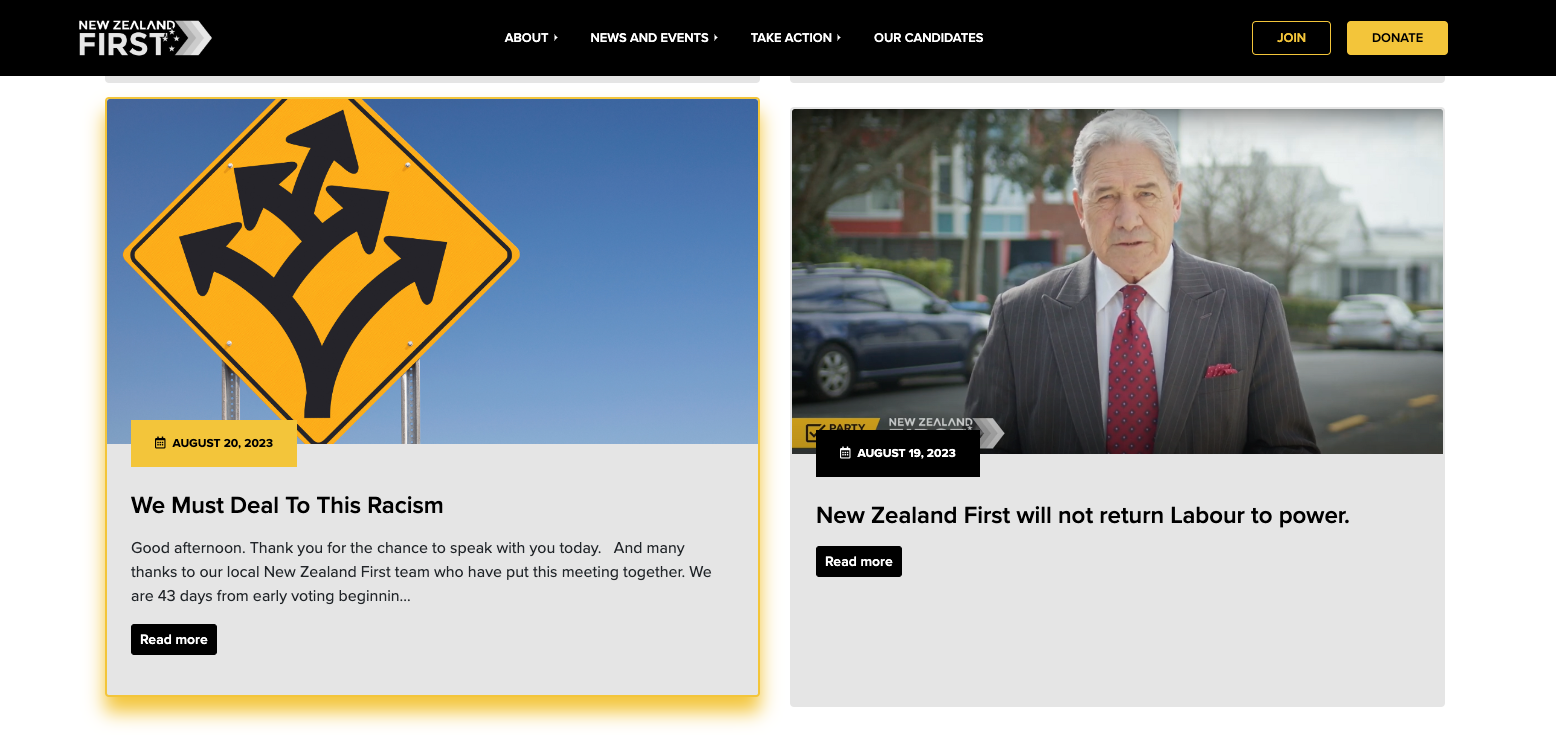Viewport: 1556px width, 735px height.
Task: Open the News and Events menu
Action: click(649, 38)
